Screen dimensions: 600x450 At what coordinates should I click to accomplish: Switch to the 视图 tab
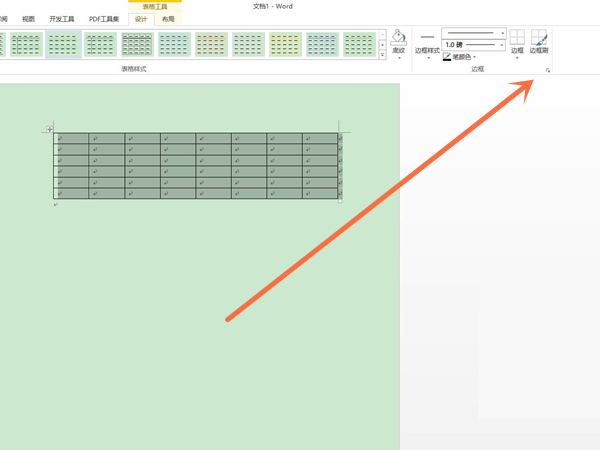pyautogui.click(x=28, y=19)
